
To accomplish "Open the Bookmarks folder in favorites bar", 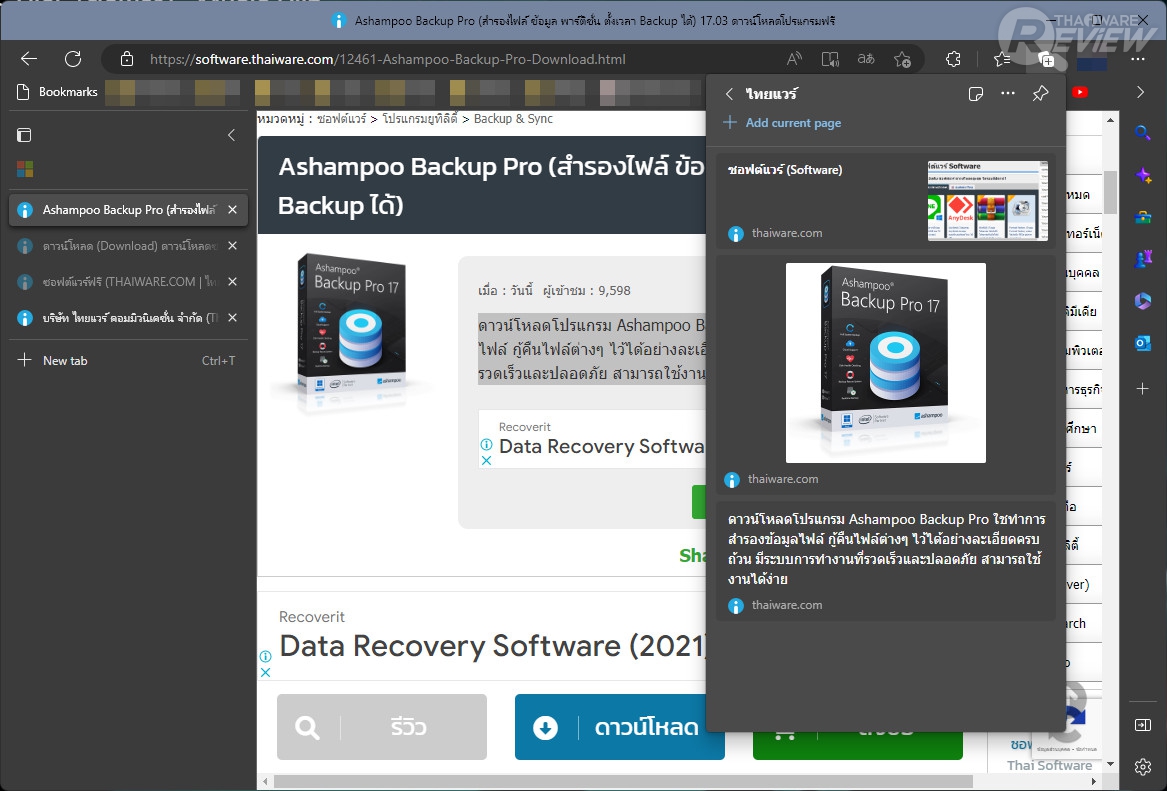I will (57, 92).
